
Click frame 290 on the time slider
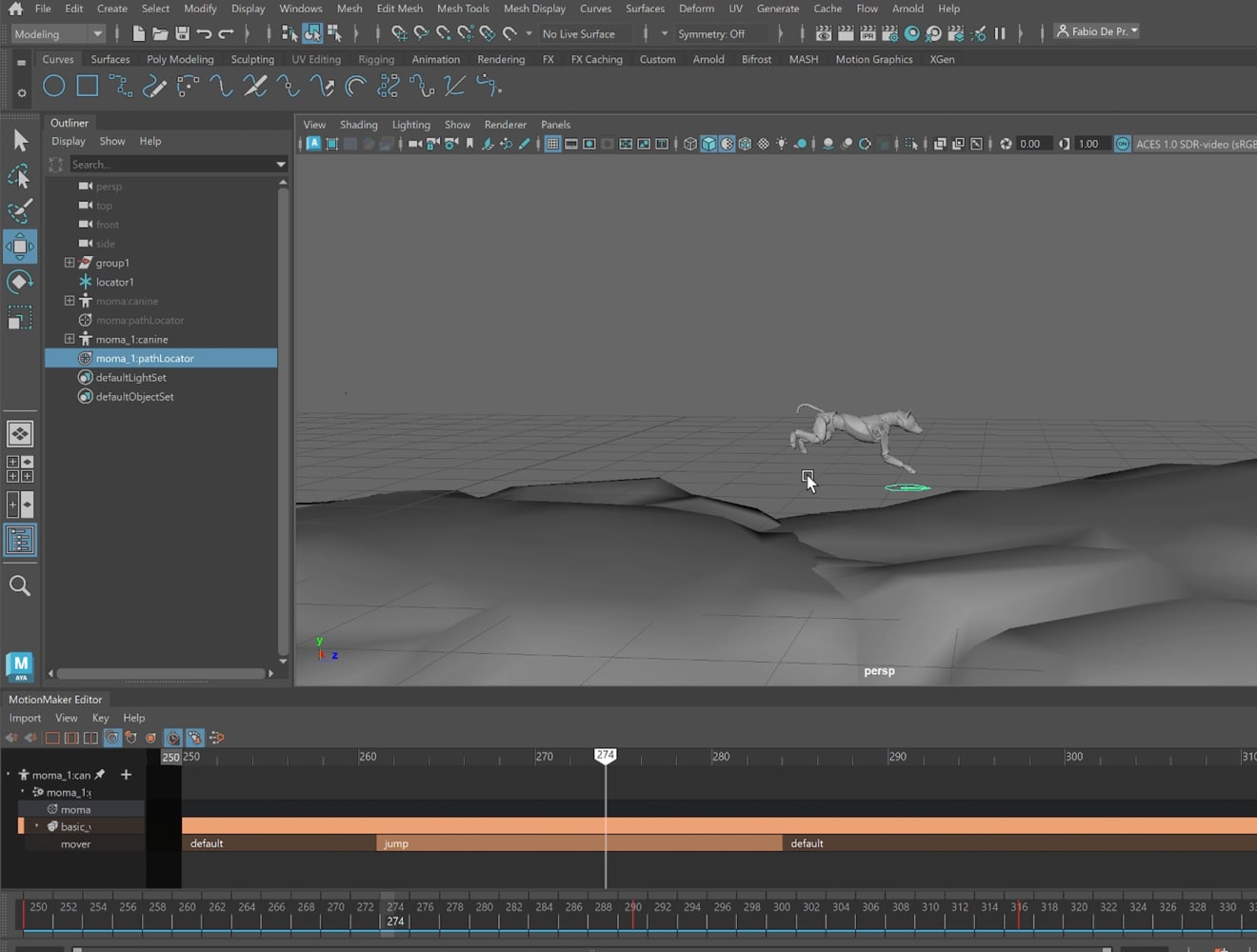click(633, 906)
